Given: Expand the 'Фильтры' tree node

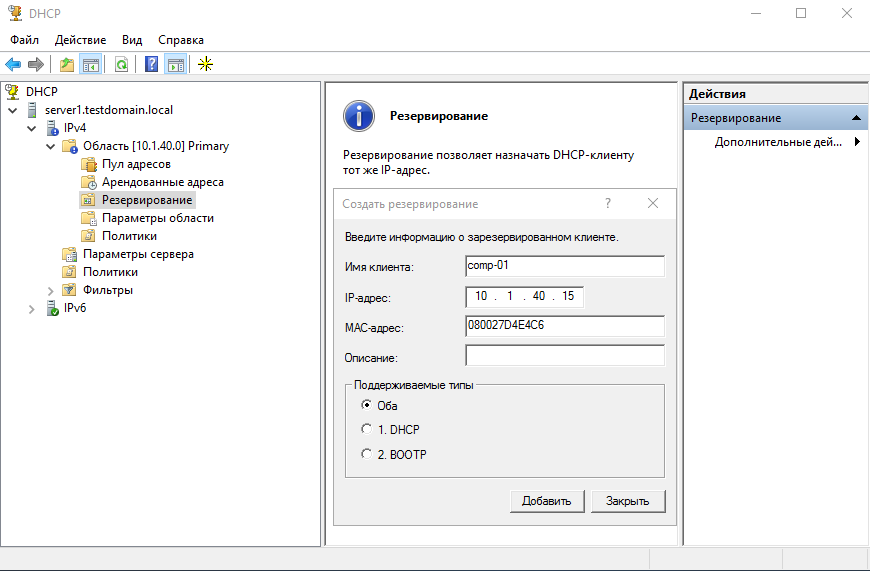Looking at the screenshot, I should coord(51,290).
